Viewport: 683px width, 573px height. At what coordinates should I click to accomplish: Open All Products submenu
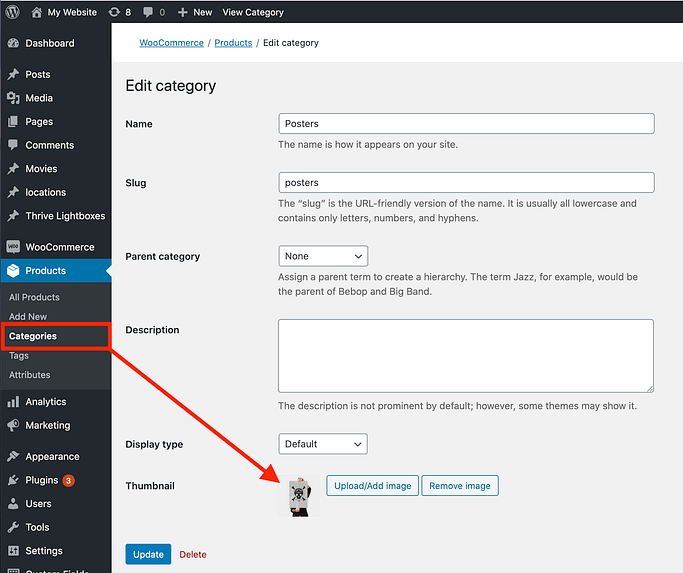pos(34,297)
